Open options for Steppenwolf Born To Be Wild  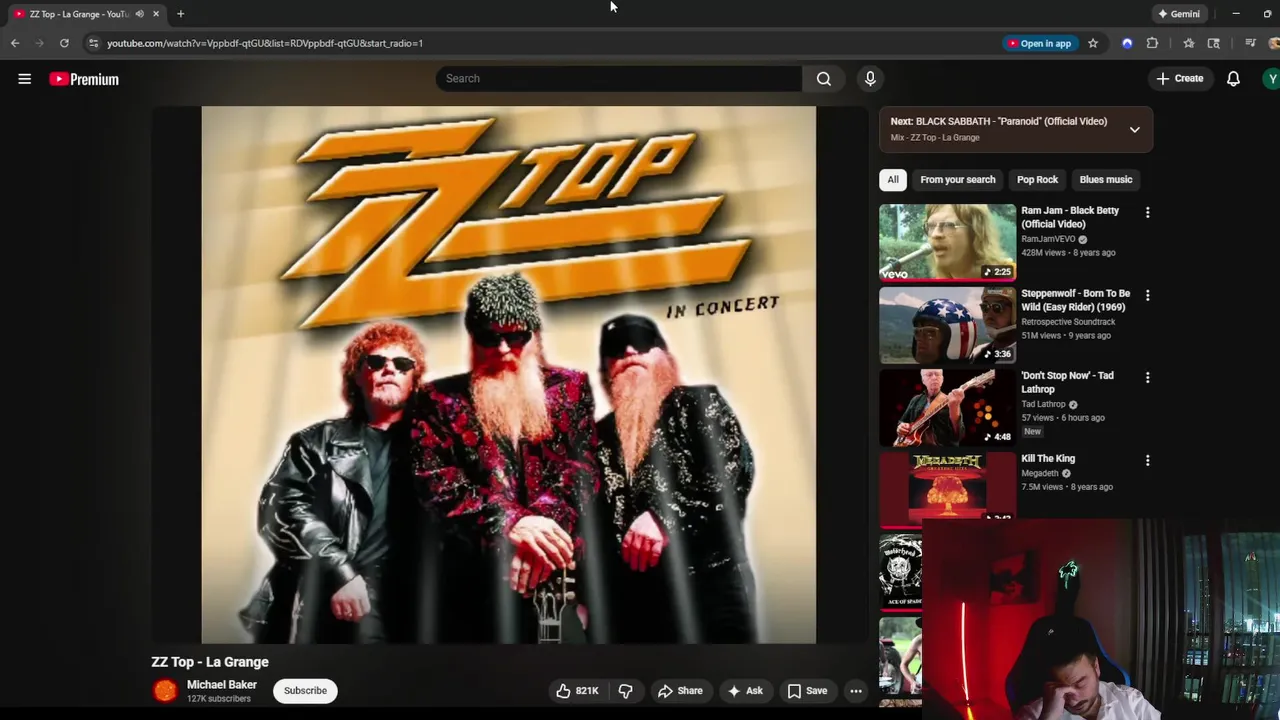[1147, 295]
